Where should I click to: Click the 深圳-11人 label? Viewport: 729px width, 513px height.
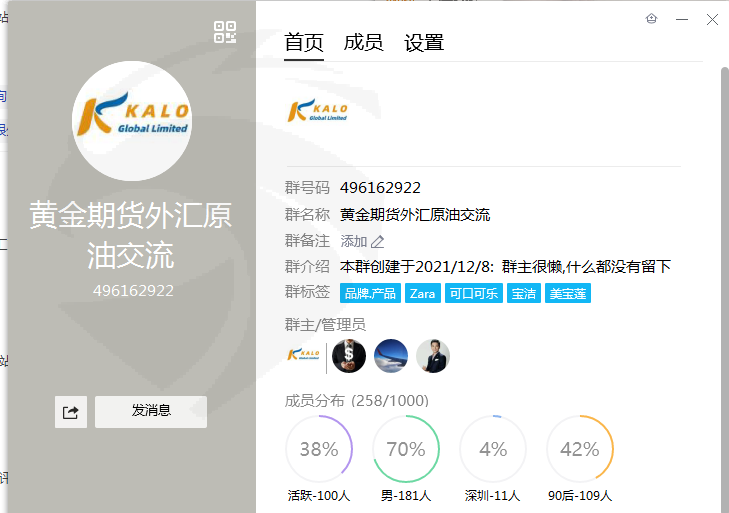click(492, 496)
